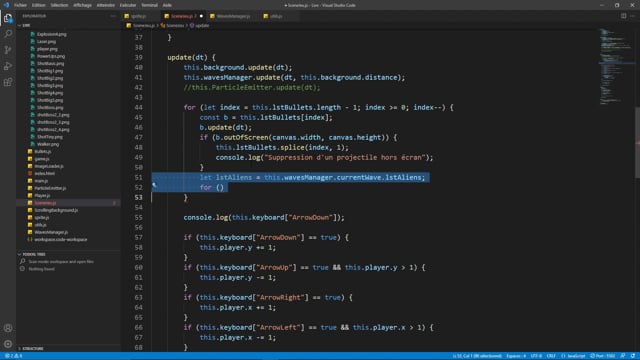Click the editor minimap code overview
The height and width of the screenshot is (360, 640).
(616, 67)
